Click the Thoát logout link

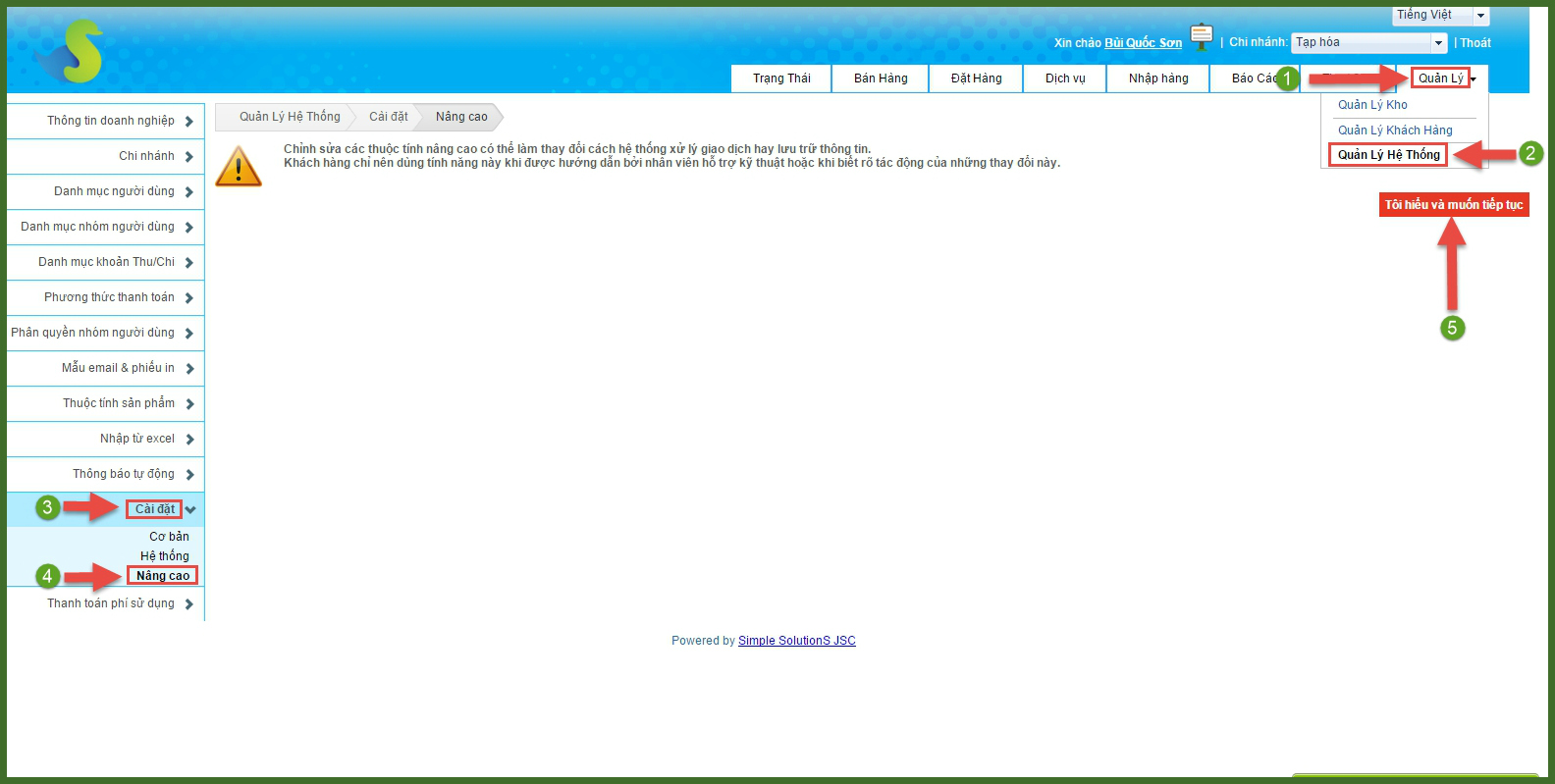coord(1475,43)
